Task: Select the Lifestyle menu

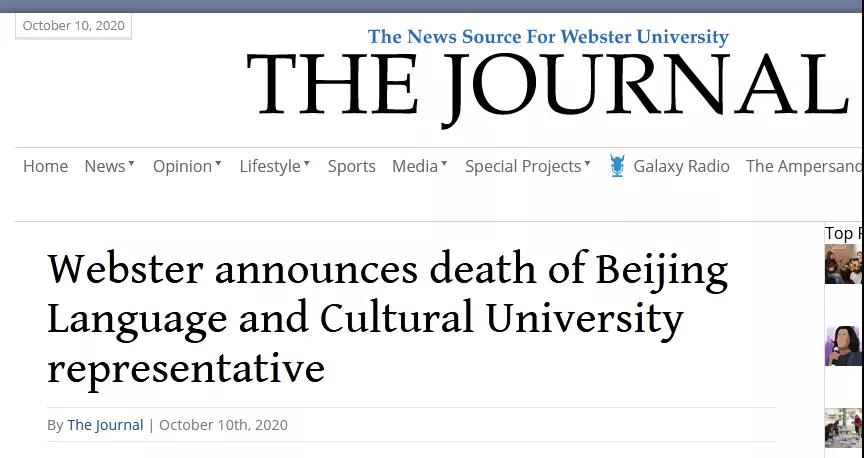Action: tap(270, 166)
